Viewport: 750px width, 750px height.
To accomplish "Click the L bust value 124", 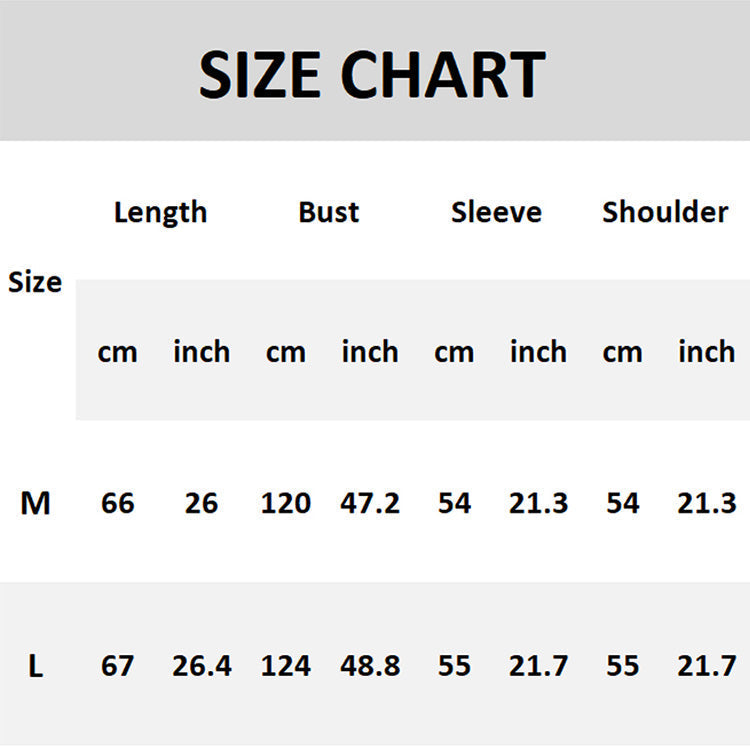I will pos(286,666).
